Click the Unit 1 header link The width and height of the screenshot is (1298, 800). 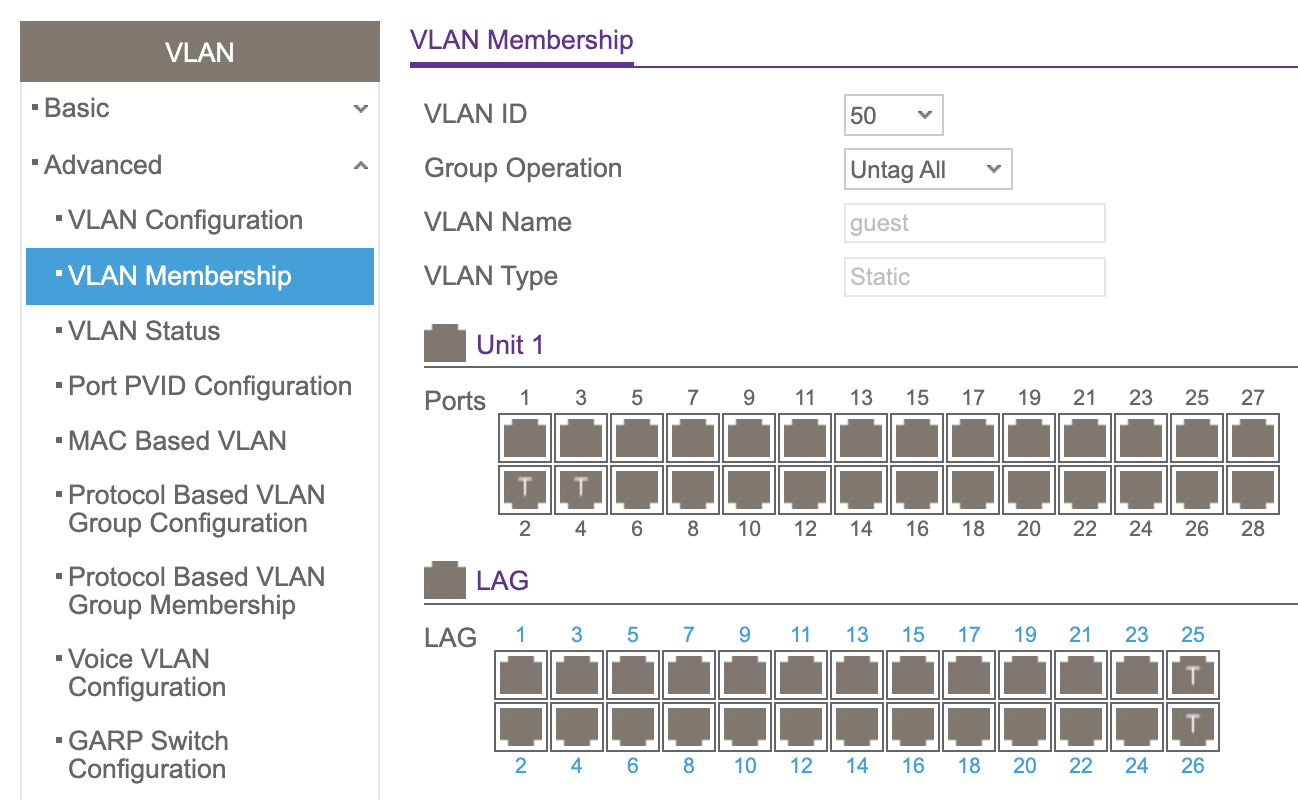[x=510, y=345]
